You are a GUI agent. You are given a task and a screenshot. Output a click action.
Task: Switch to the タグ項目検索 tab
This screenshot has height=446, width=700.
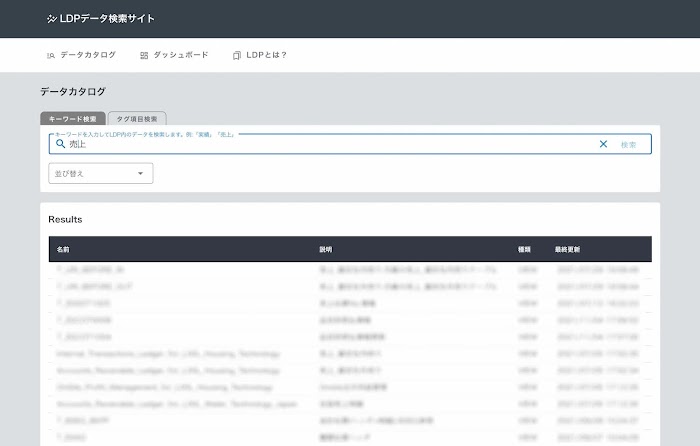pyautogui.click(x=137, y=118)
